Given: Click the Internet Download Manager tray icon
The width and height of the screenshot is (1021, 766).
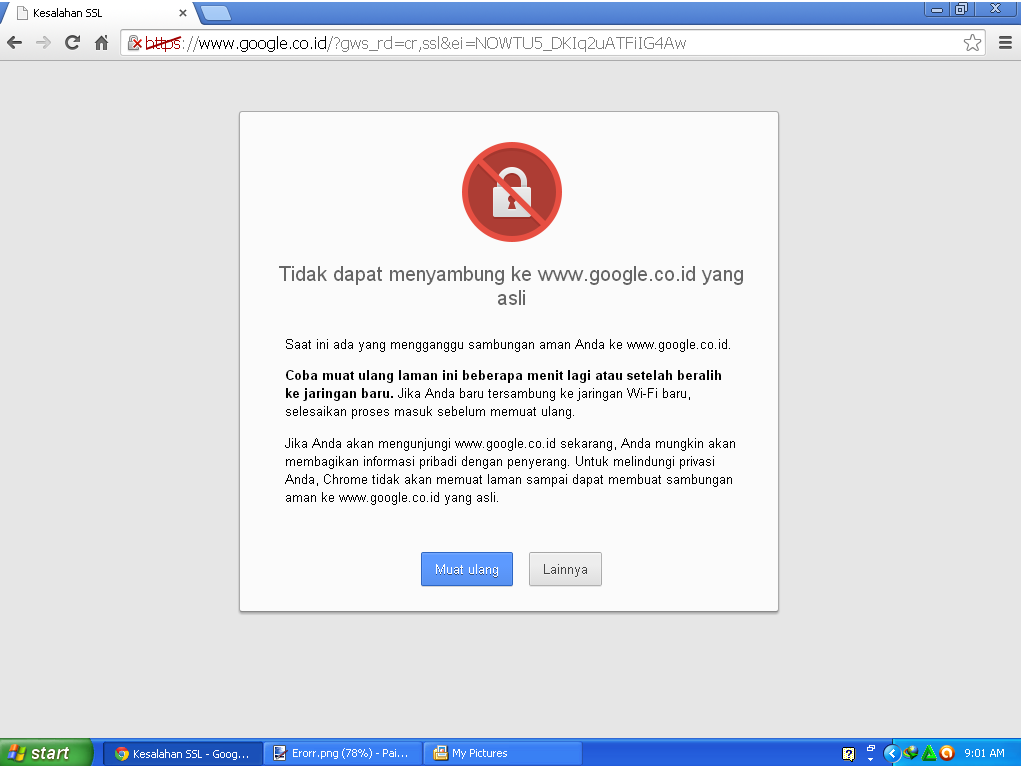Looking at the screenshot, I should [910, 753].
